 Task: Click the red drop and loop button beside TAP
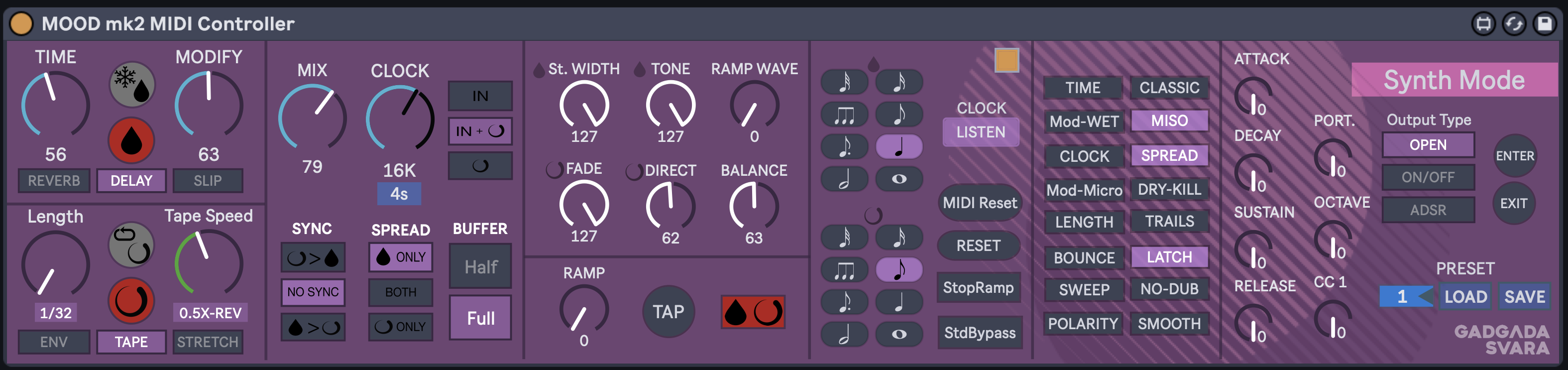[752, 312]
